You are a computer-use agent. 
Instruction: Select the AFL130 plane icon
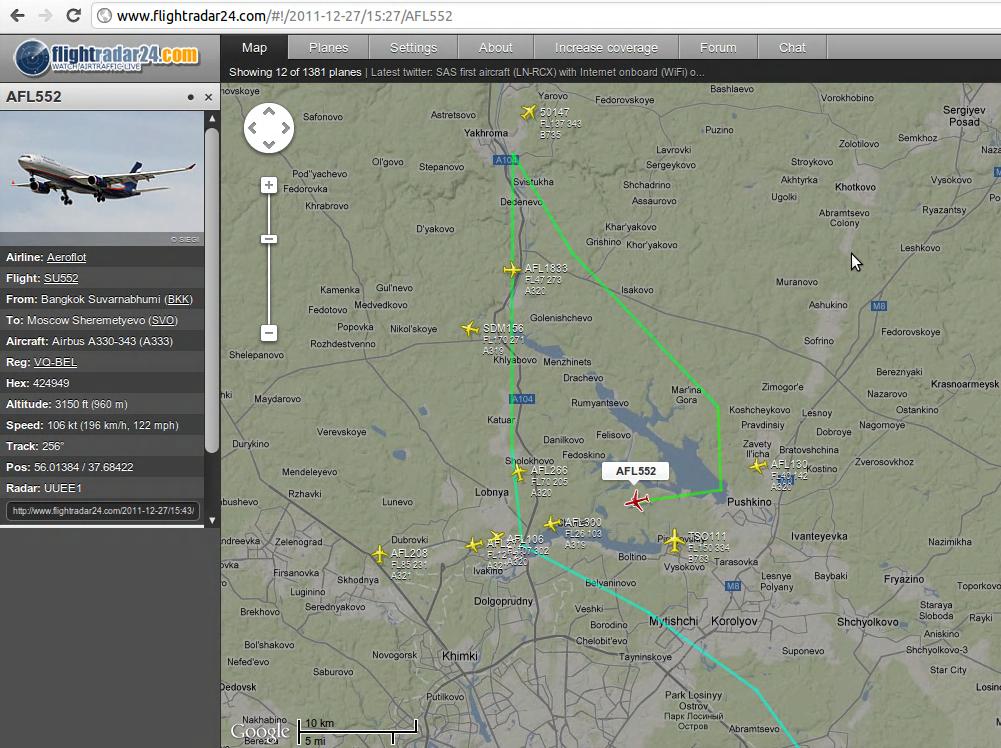[758, 466]
